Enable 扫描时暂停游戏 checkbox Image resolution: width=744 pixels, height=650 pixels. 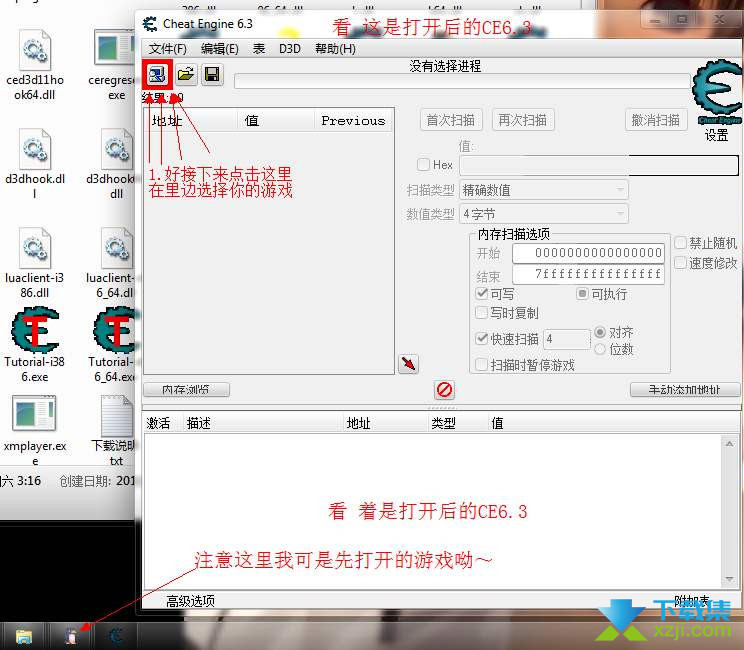click(482, 364)
